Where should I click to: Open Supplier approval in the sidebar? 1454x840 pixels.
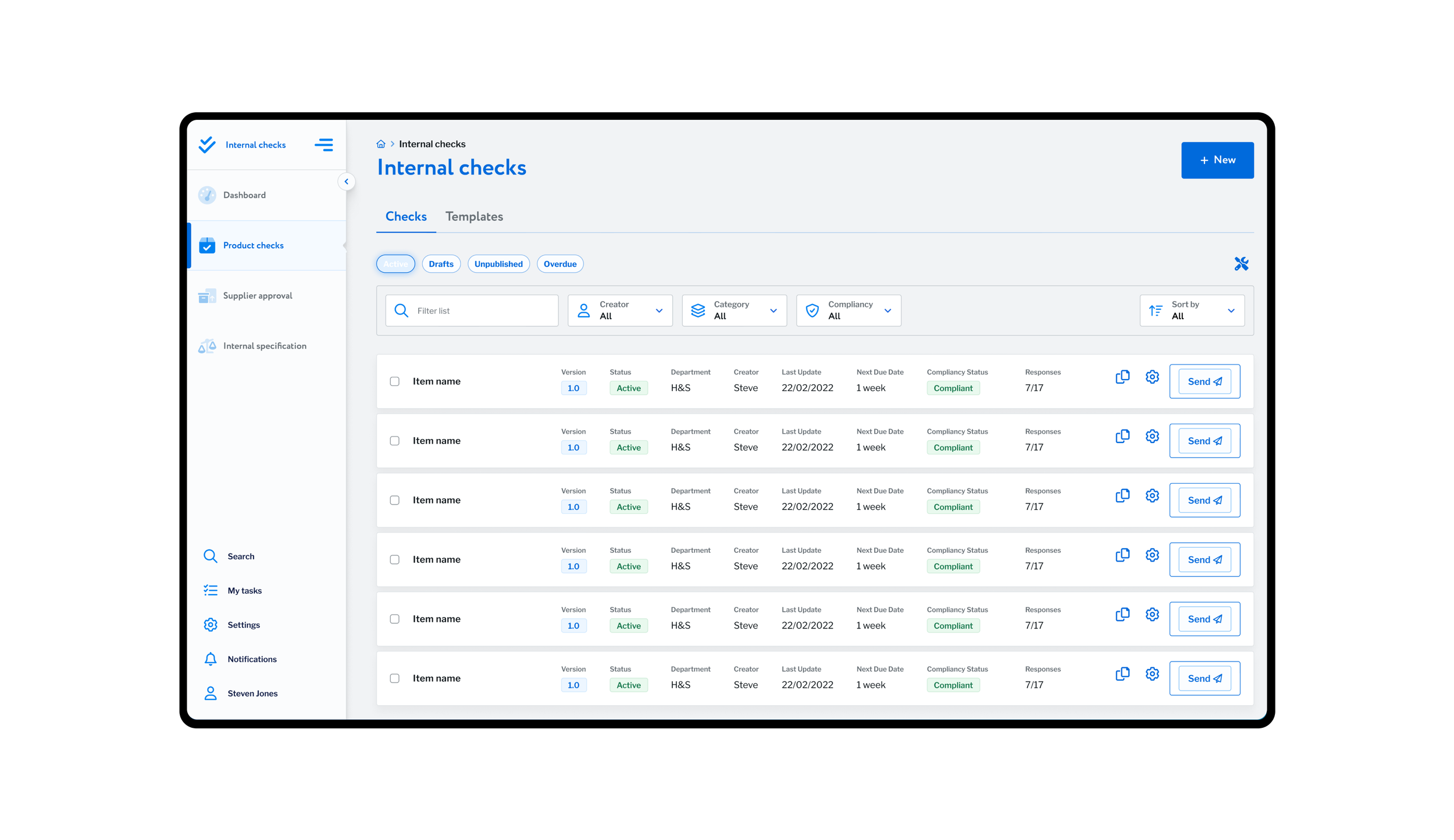(x=257, y=296)
